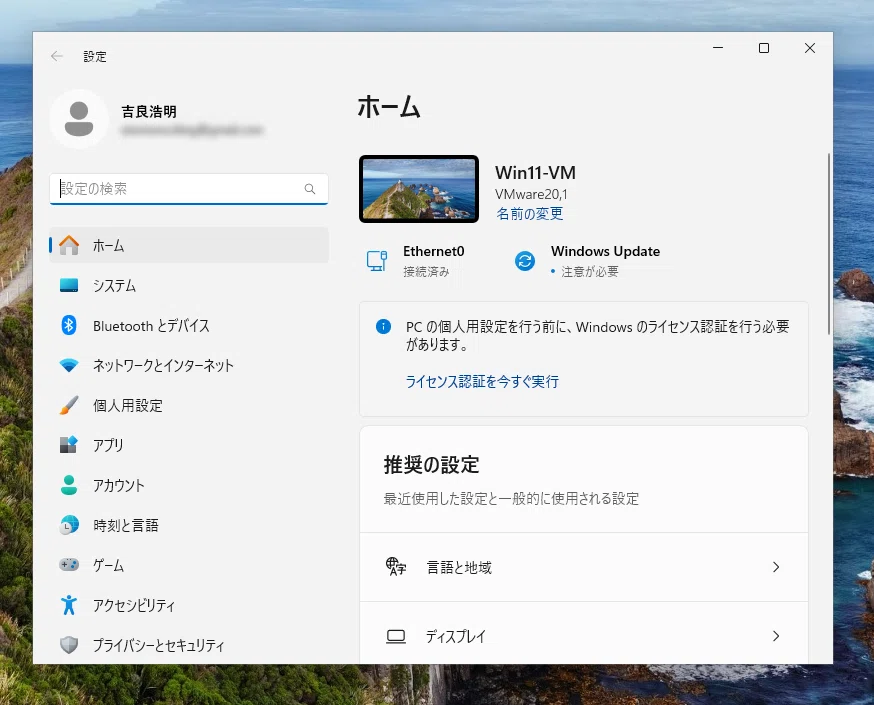874x705 pixels.
Task: Open 言語と地域 settings row
Action: point(584,567)
